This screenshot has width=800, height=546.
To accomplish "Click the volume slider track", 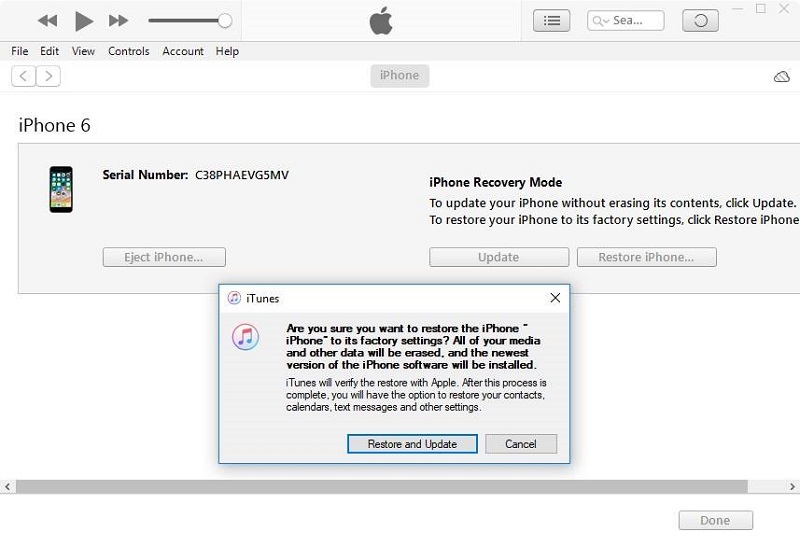I will click(184, 21).
